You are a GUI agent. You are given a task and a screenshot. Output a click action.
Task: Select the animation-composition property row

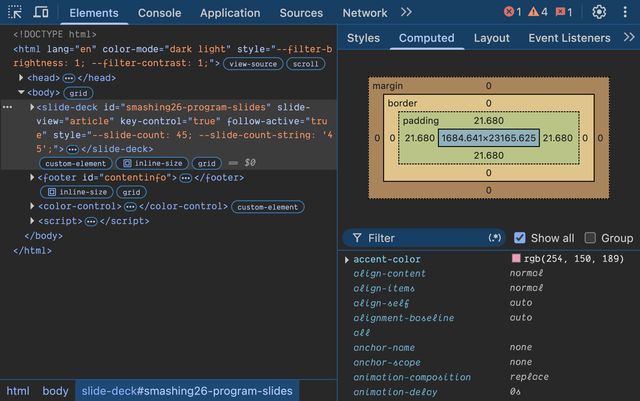pyautogui.click(x=489, y=377)
